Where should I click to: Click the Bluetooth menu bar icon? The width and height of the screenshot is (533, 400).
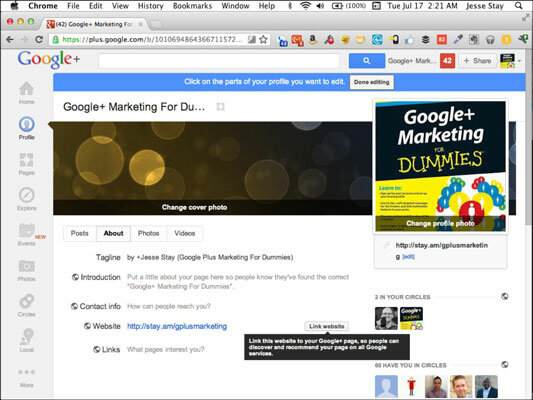290,6
